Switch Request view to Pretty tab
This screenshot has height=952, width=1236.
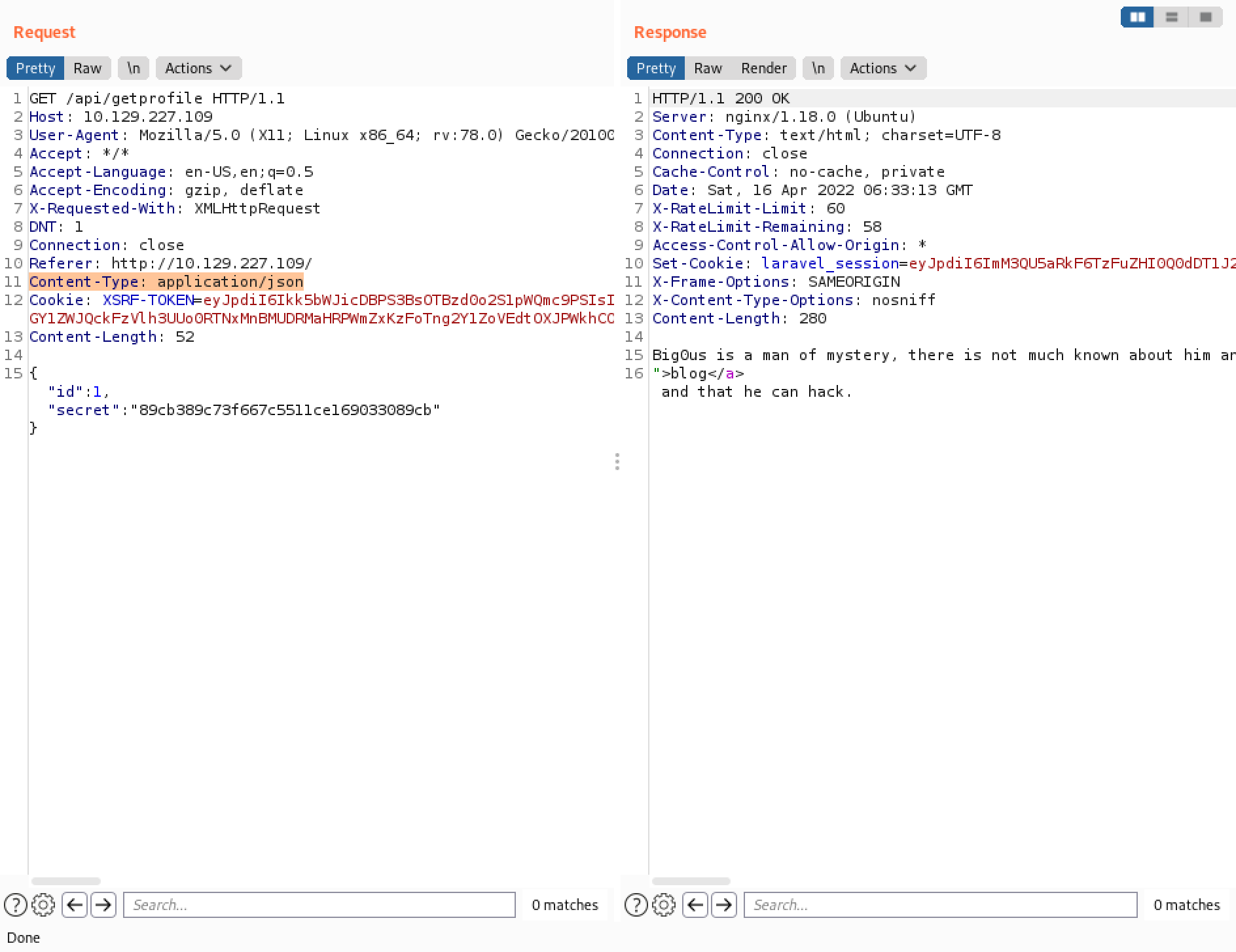click(35, 68)
